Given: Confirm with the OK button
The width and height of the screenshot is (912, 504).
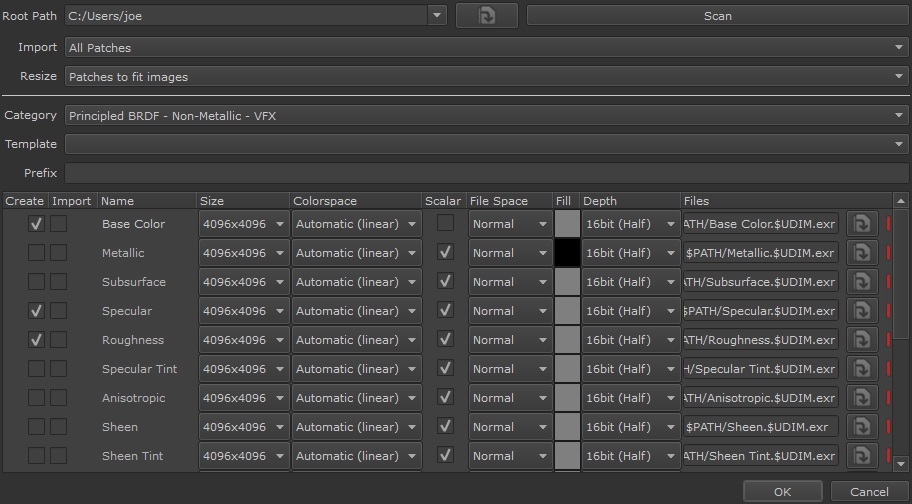Looking at the screenshot, I should (x=782, y=492).
